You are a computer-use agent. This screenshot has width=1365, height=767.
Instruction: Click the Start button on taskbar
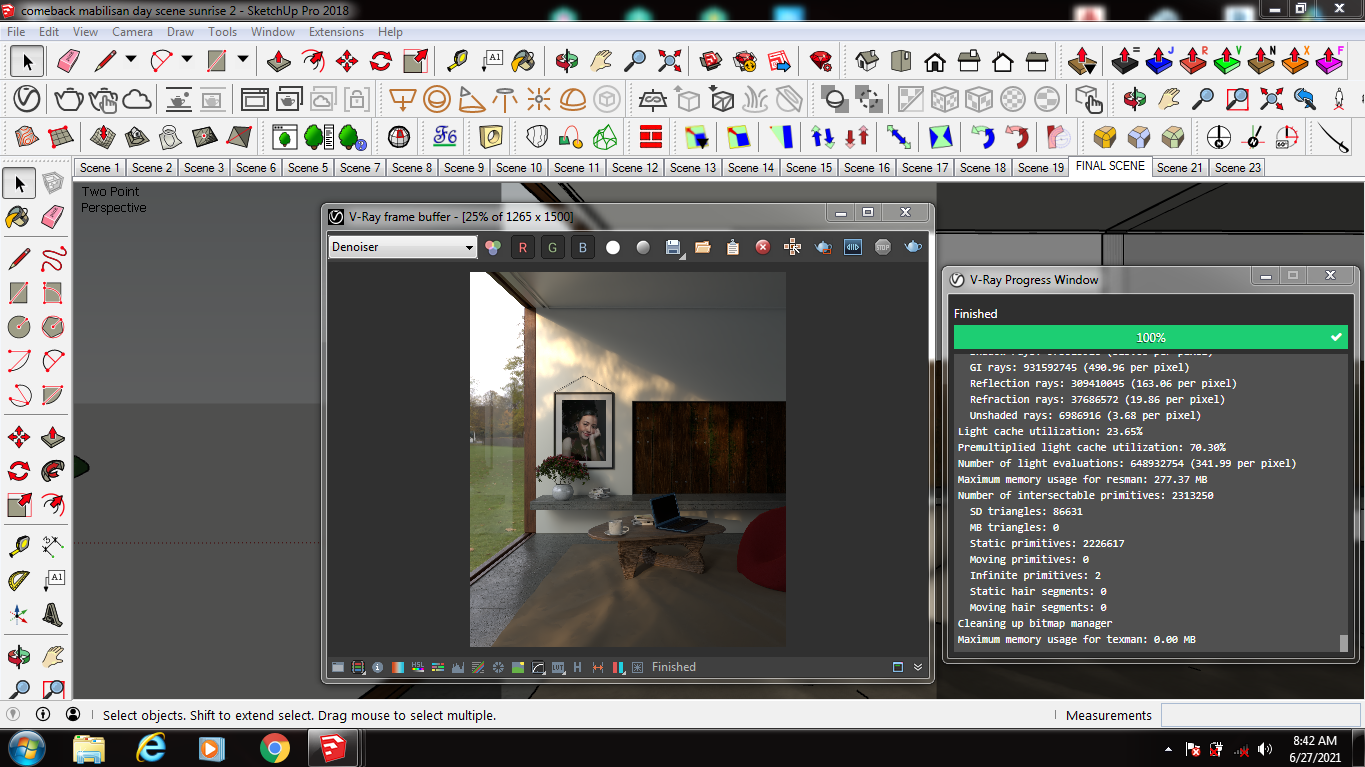tap(25, 748)
